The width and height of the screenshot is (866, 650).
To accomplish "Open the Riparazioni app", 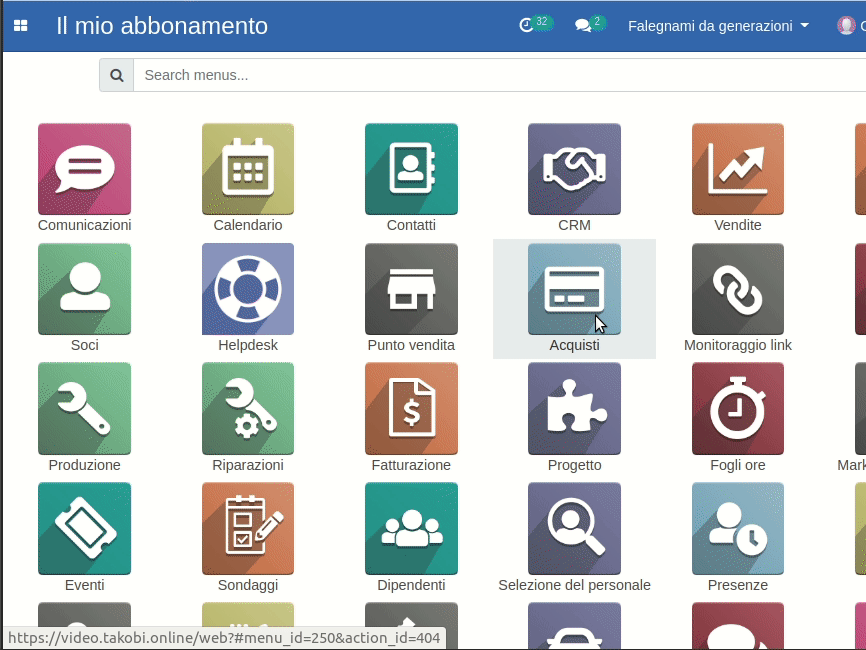I will (248, 409).
